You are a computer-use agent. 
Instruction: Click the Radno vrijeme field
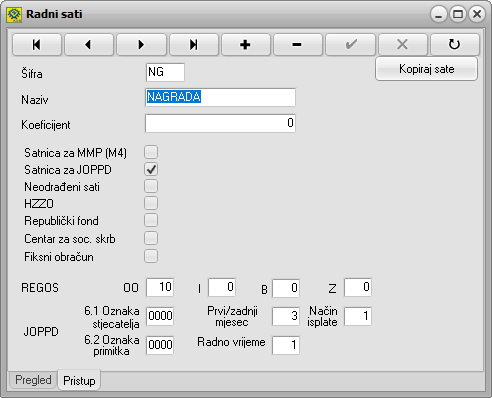coord(286,345)
